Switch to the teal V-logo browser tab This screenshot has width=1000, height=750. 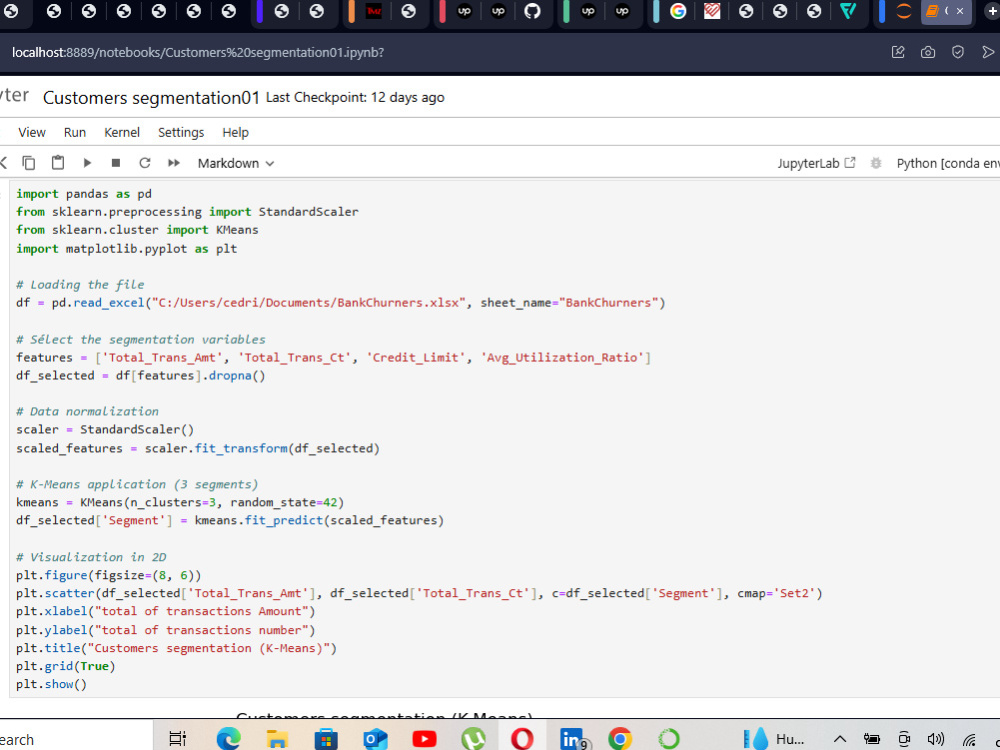tap(848, 11)
